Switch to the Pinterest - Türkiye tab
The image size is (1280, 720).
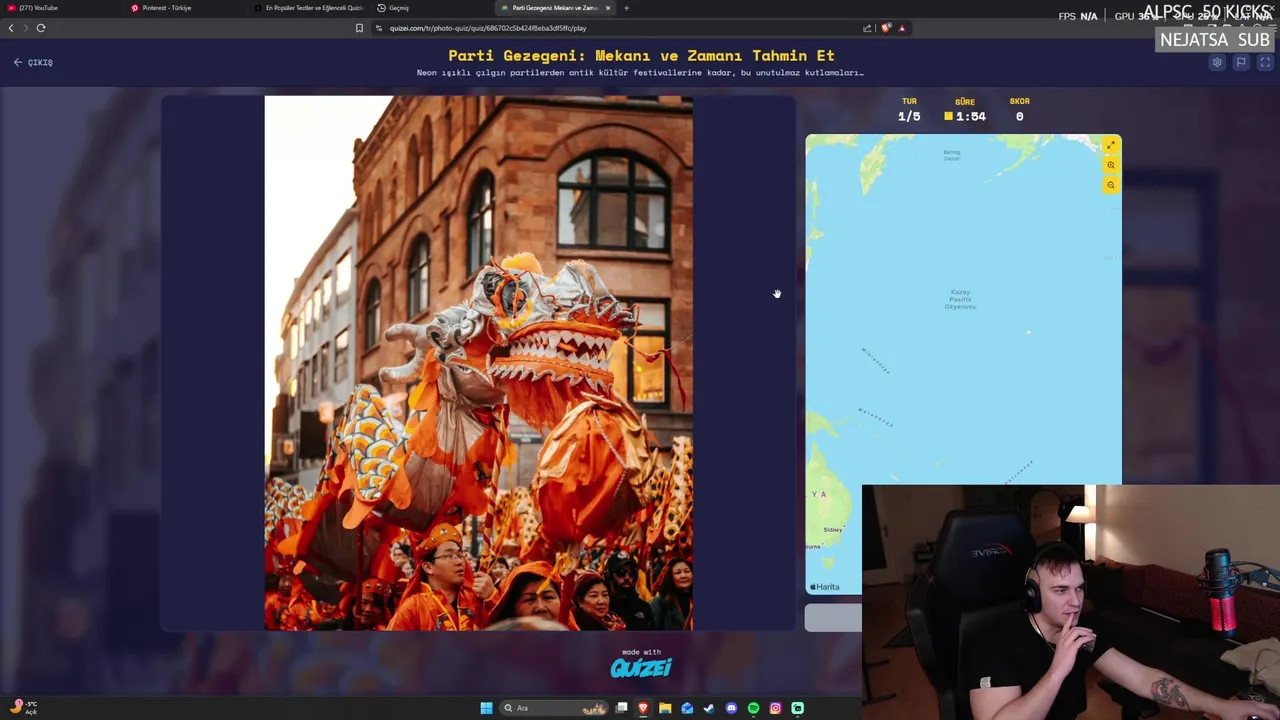(x=185, y=8)
